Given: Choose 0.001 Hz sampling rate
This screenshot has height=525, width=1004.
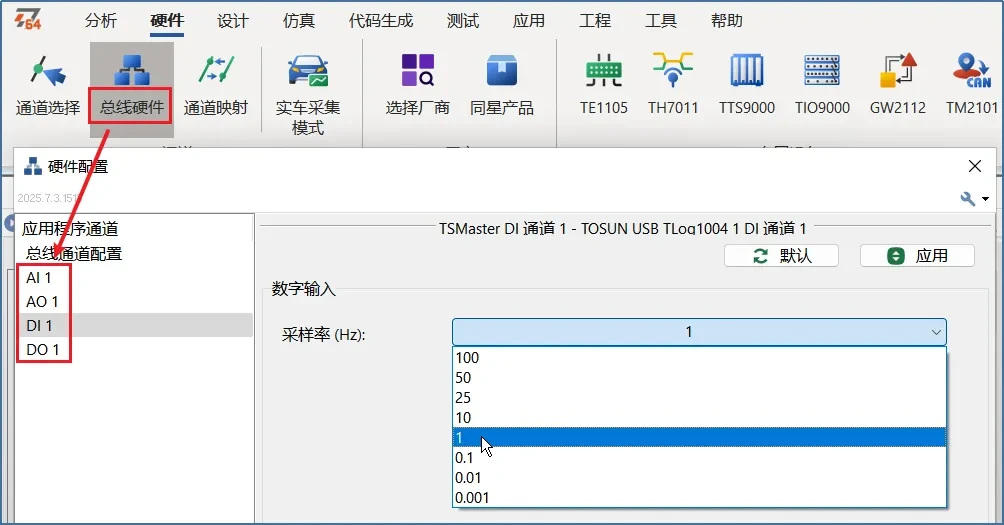Looking at the screenshot, I should tap(699, 497).
